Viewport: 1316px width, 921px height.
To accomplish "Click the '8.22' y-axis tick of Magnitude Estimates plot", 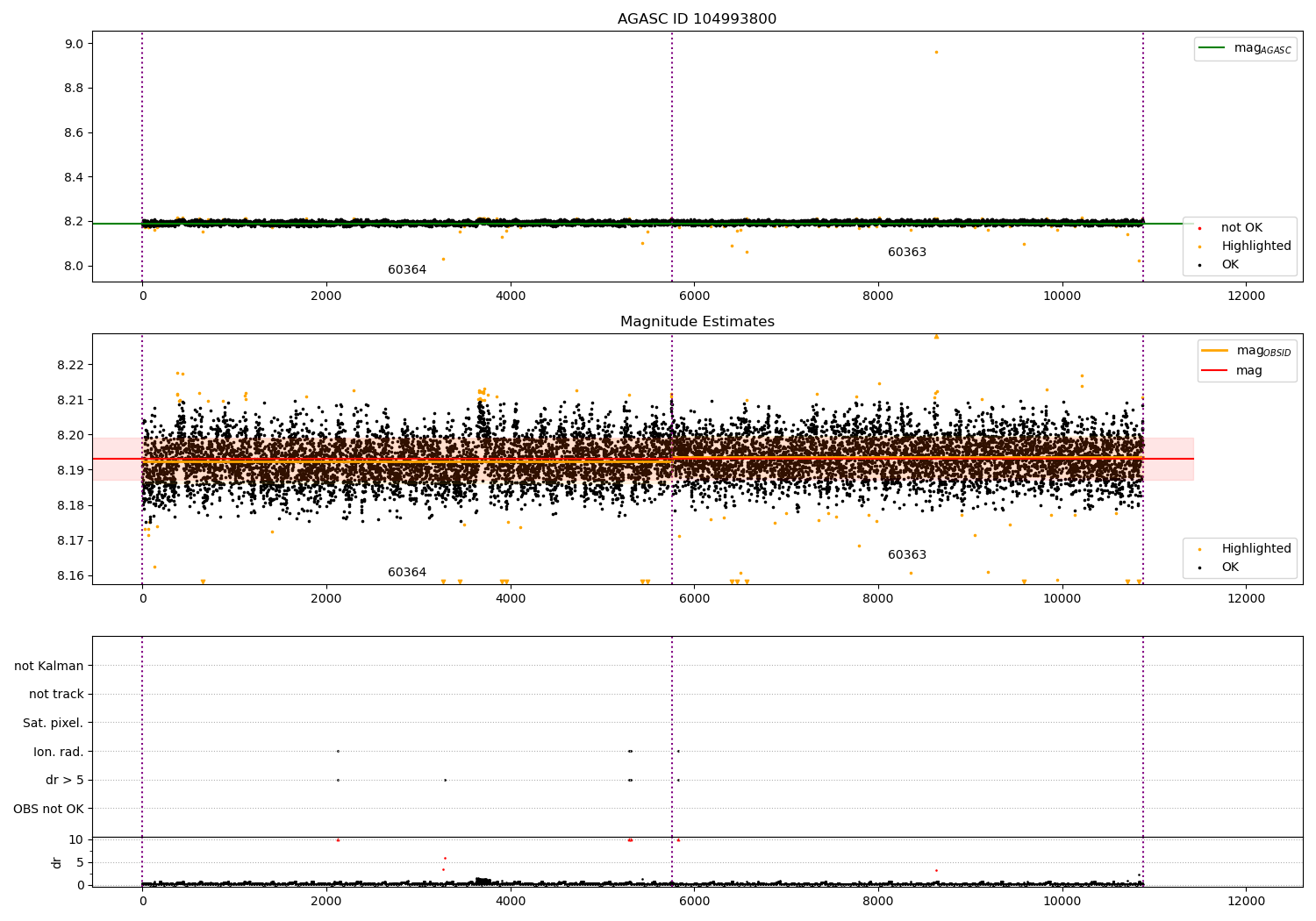I will click(x=71, y=365).
